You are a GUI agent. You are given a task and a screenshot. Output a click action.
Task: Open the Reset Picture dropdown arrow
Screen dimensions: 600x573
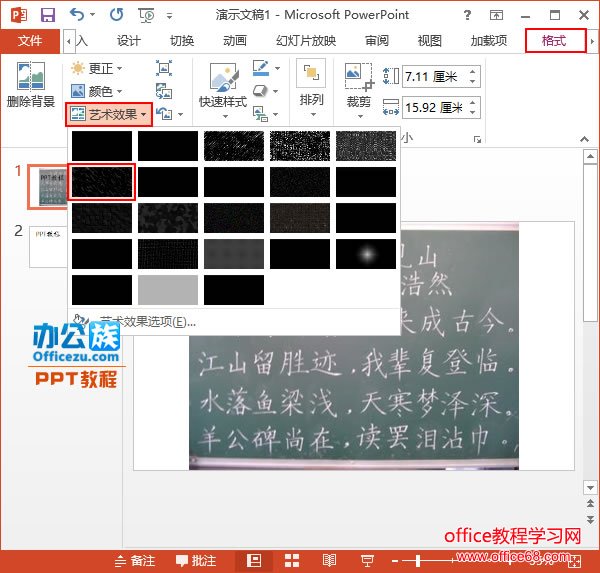[x=180, y=114]
